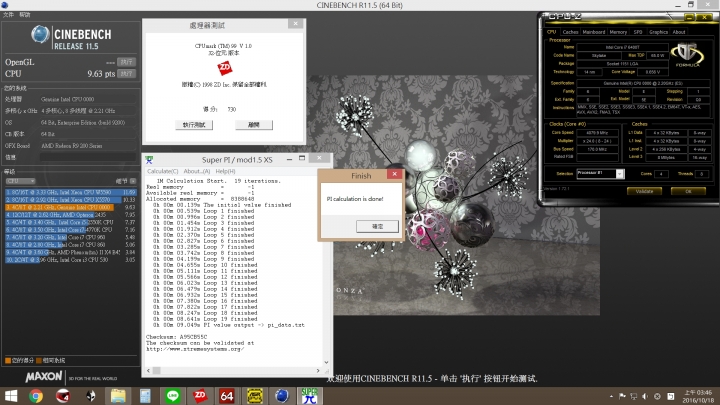Select ranking row Intel Core i7-4770K
The width and height of the screenshot is (720, 405).
(x=71, y=230)
